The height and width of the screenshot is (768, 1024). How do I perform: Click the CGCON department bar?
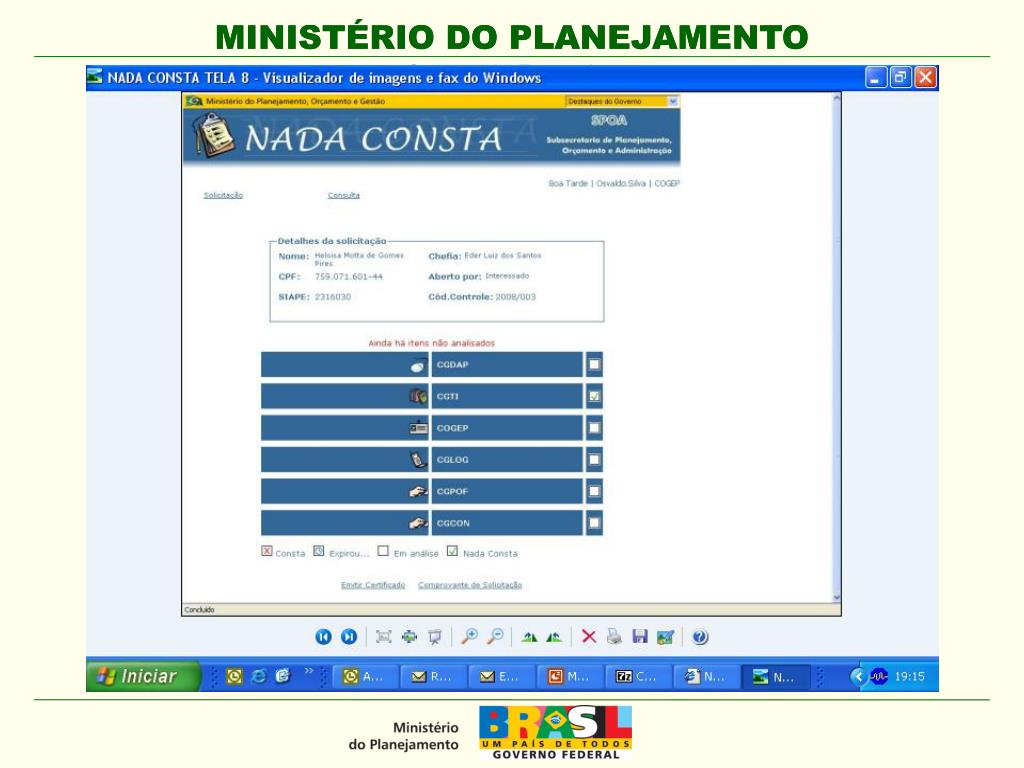(x=507, y=522)
